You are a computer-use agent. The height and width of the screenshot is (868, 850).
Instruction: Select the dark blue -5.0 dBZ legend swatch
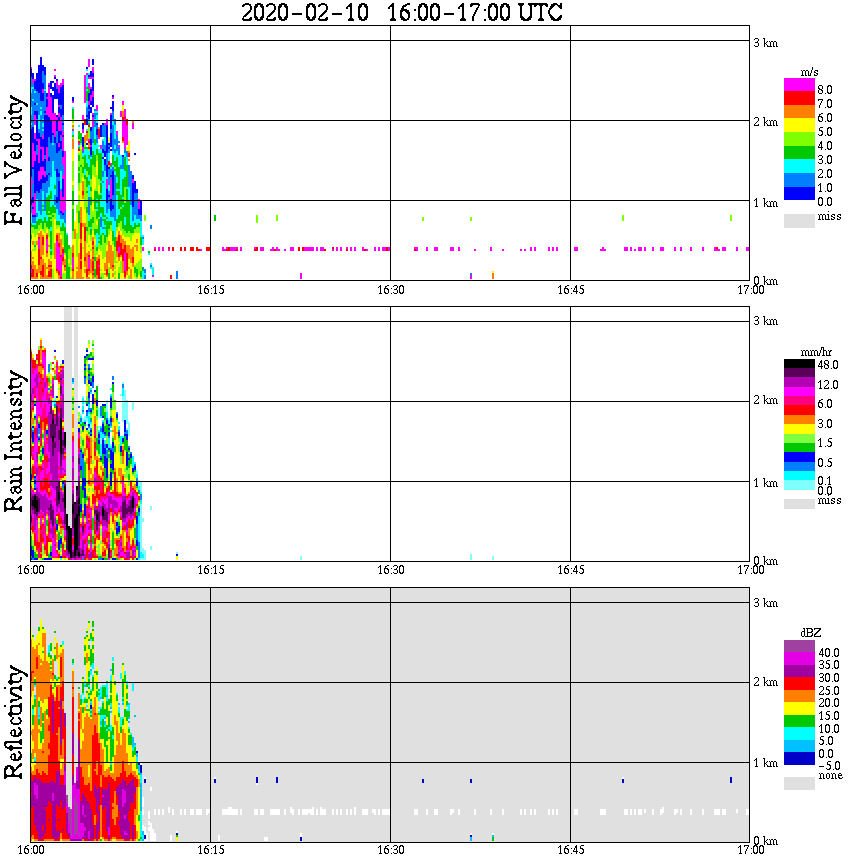(799, 758)
